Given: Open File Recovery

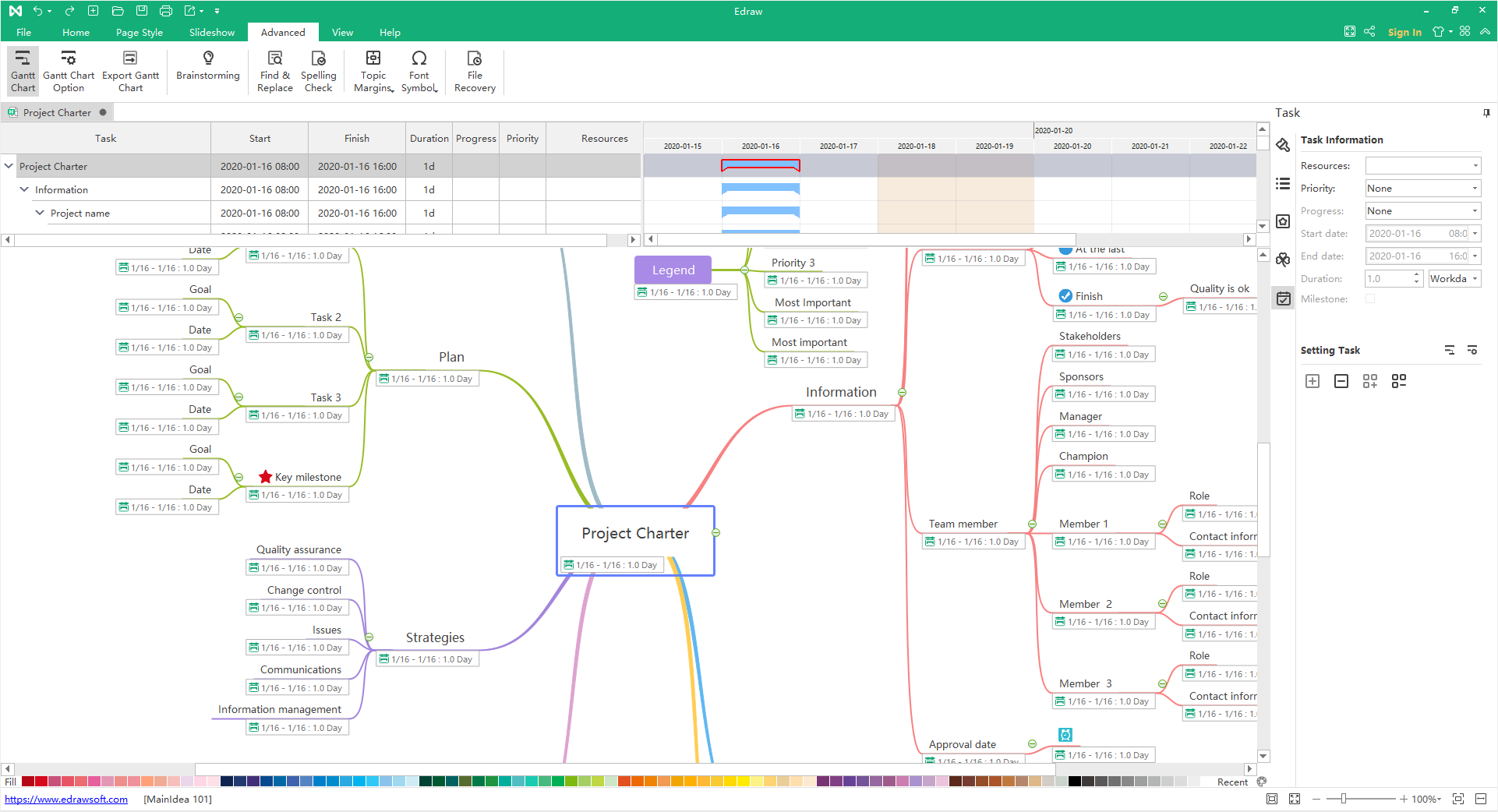Looking at the screenshot, I should [x=475, y=71].
